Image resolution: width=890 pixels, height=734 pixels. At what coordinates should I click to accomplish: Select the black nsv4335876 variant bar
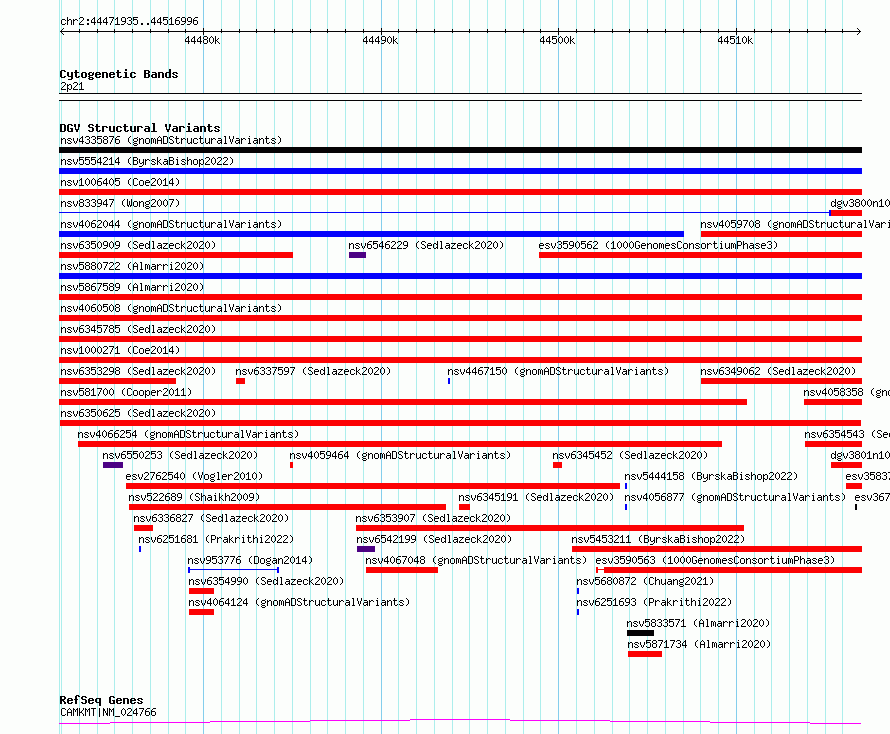coord(460,150)
